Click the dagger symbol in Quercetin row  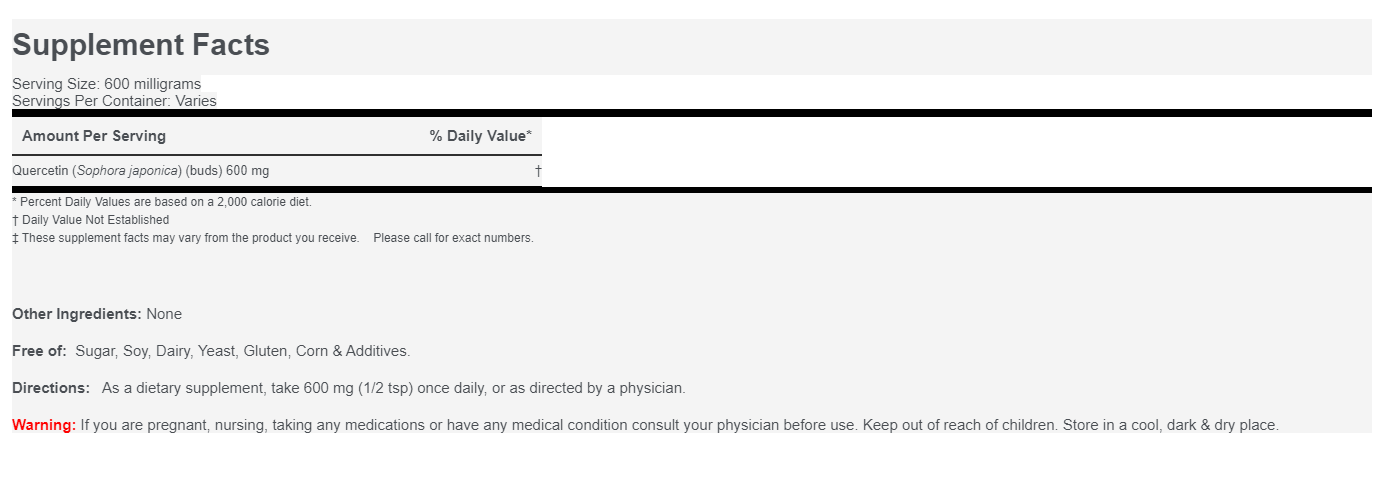[x=538, y=171]
